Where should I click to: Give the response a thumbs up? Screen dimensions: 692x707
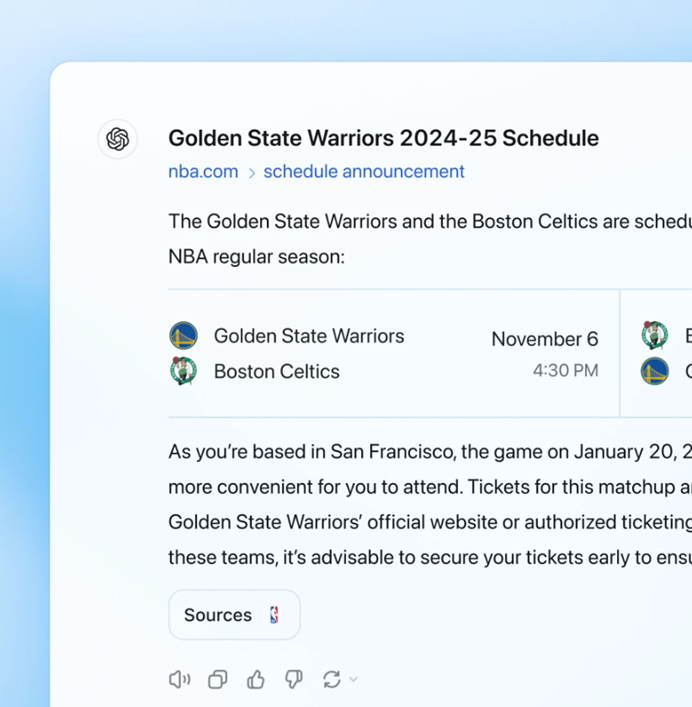(256, 680)
